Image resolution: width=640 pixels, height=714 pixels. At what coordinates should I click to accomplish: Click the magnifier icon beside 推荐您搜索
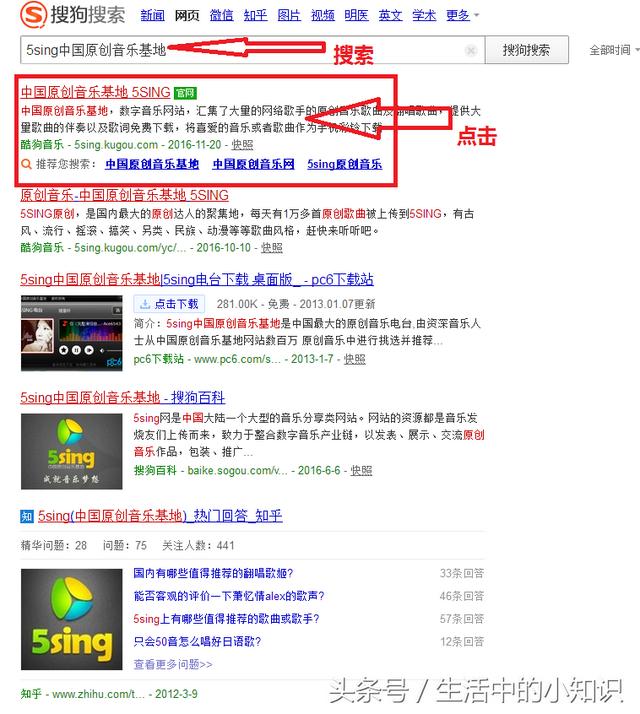coord(26,164)
